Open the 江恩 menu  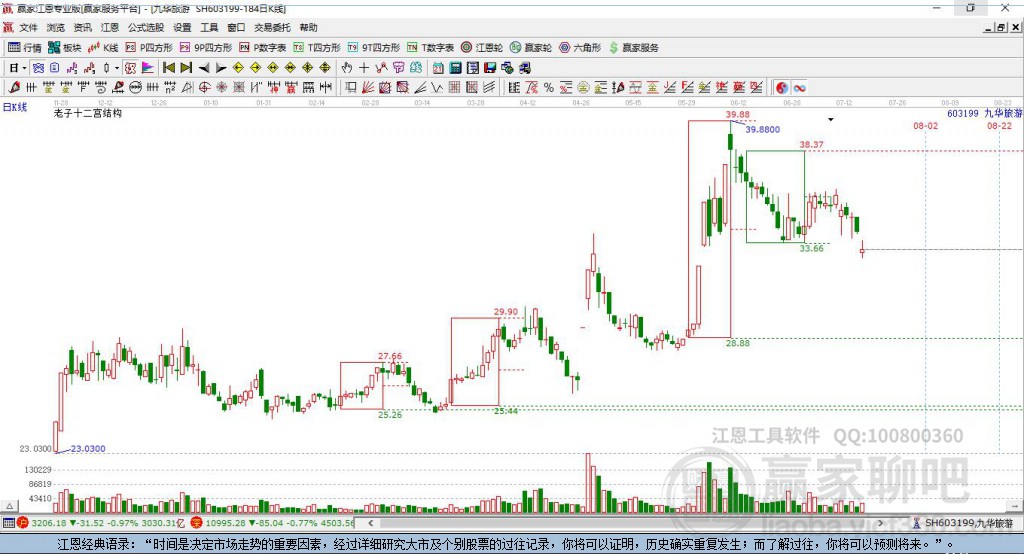[110, 27]
